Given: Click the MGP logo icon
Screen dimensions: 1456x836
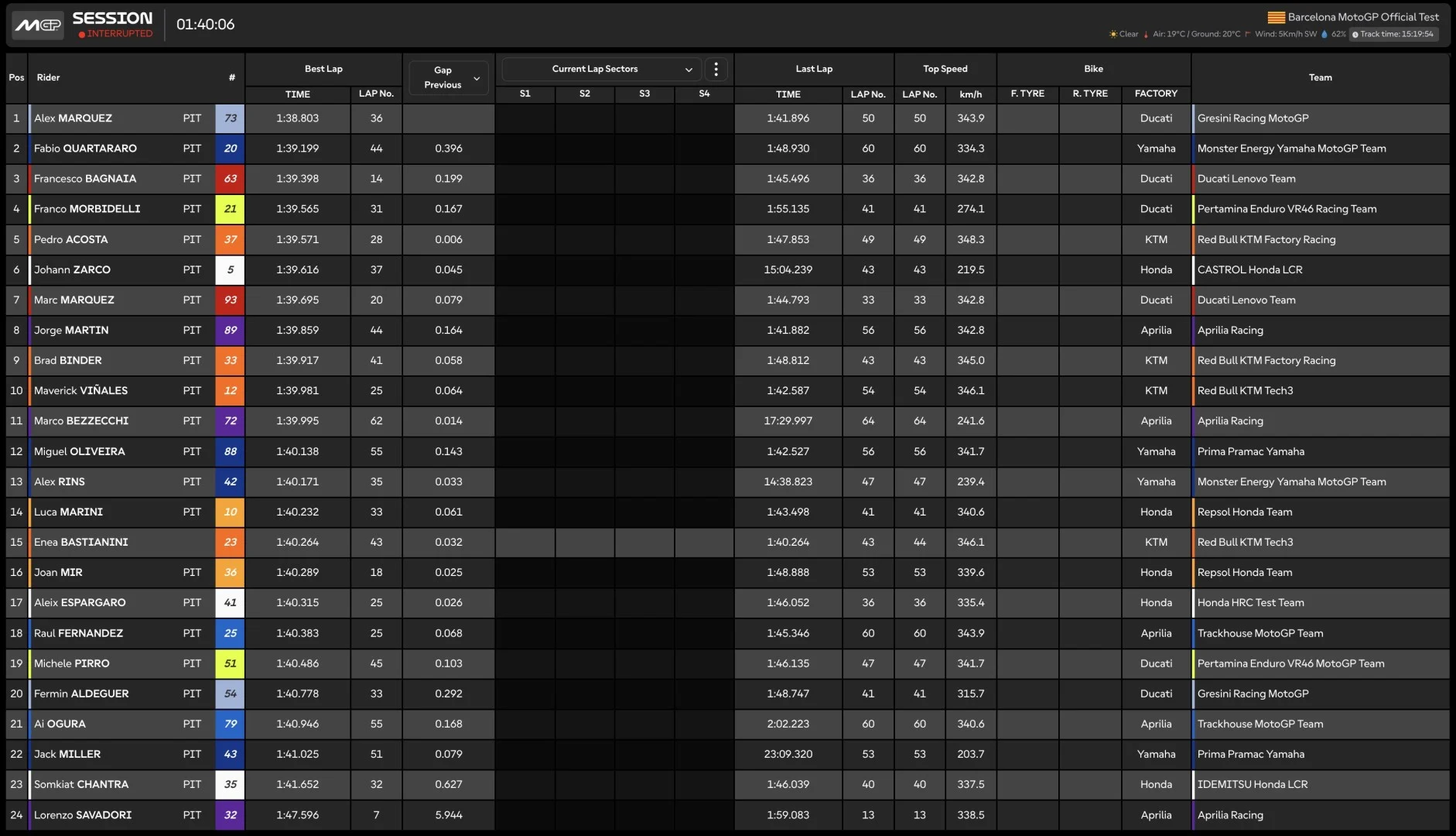Looking at the screenshot, I should click(37, 25).
